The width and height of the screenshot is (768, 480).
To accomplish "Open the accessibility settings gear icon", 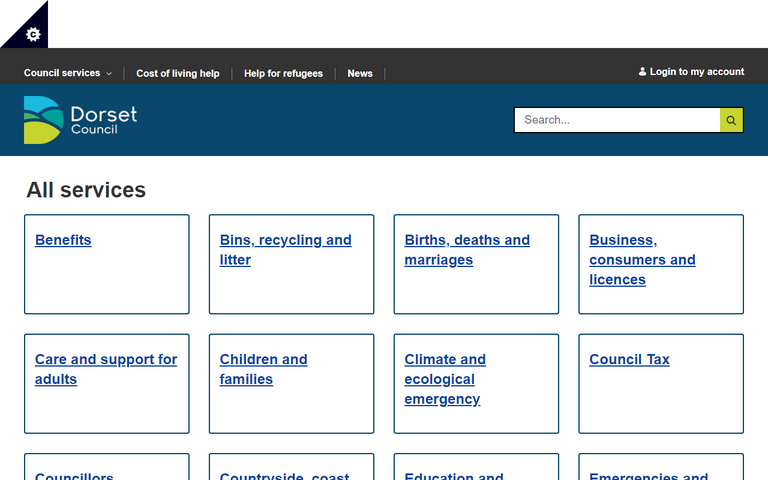I will point(32,34).
